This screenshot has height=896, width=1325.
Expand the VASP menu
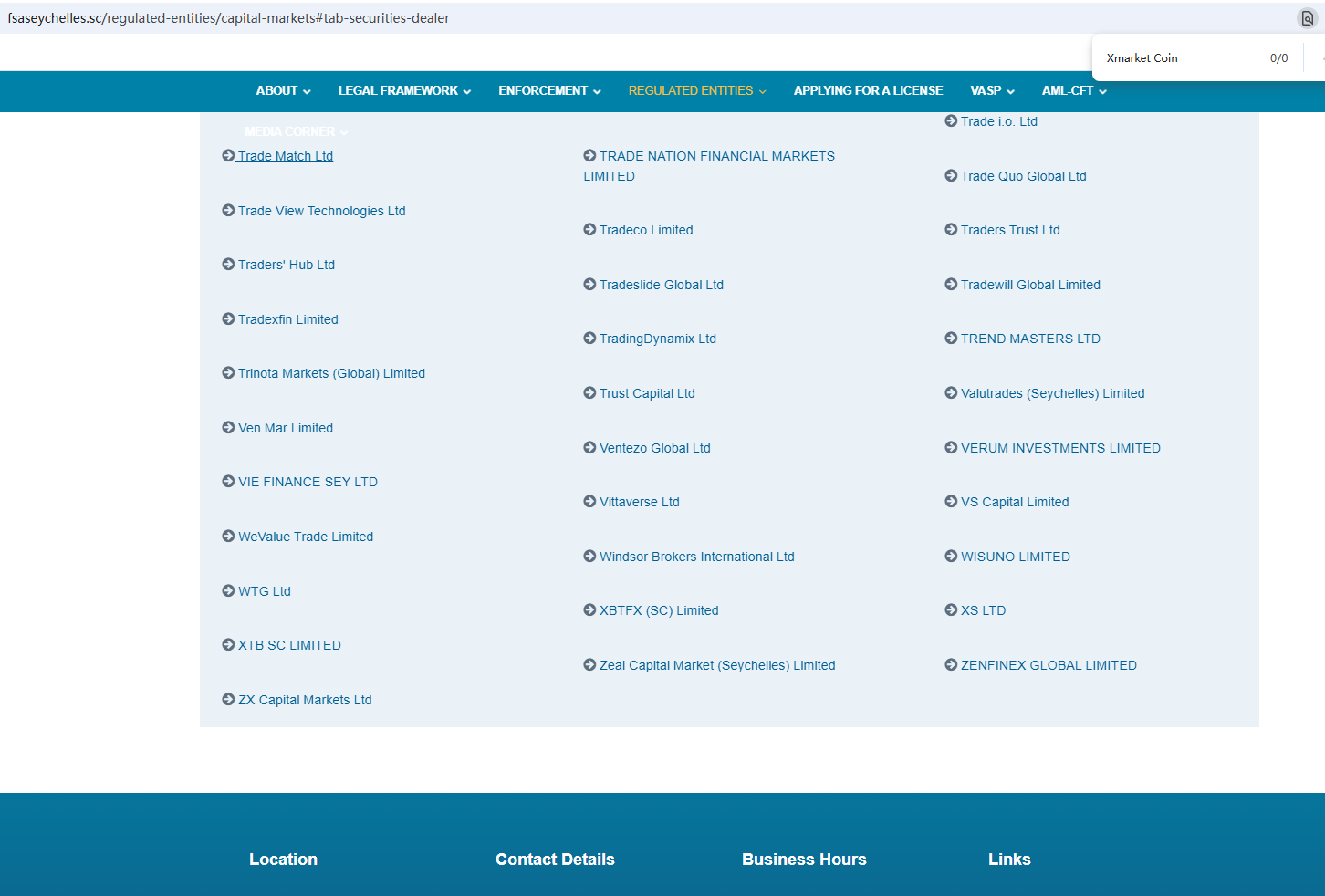[x=992, y=91]
